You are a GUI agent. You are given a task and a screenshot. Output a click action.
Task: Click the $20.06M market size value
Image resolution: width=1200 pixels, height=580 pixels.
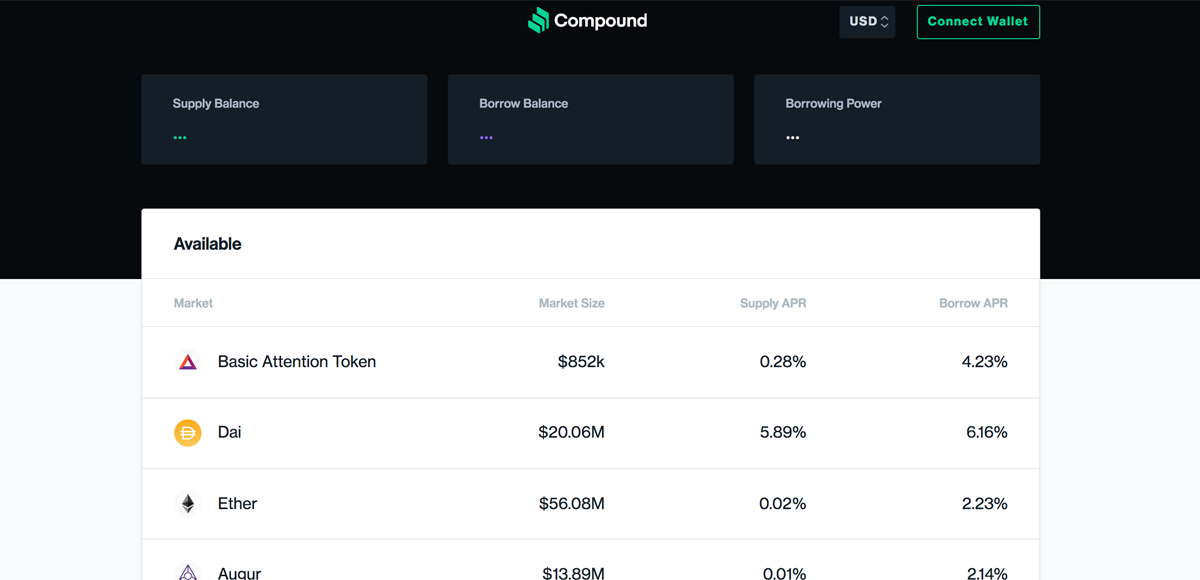[571, 433]
